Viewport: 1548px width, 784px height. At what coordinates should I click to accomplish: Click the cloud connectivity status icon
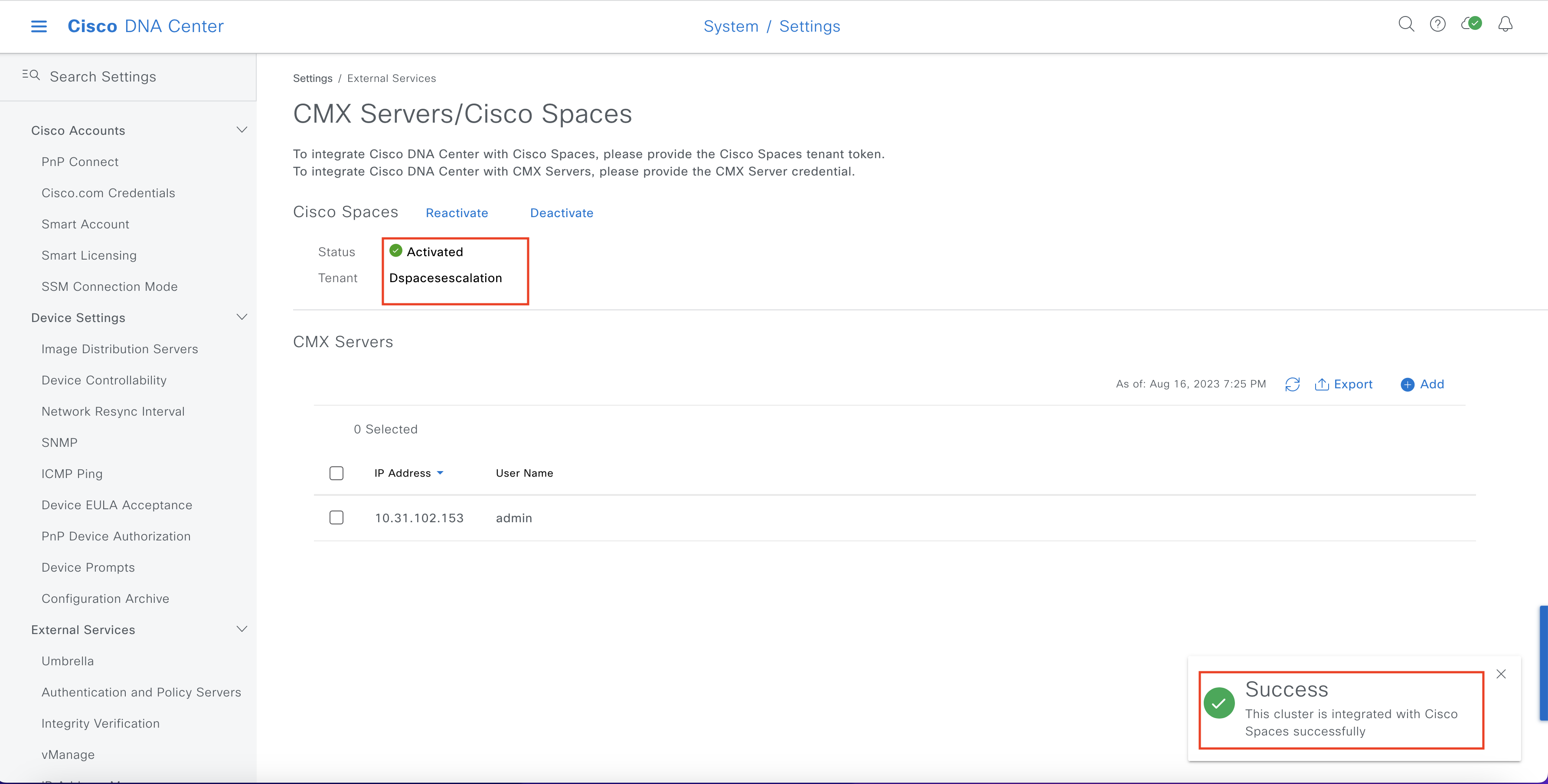[x=1471, y=24]
